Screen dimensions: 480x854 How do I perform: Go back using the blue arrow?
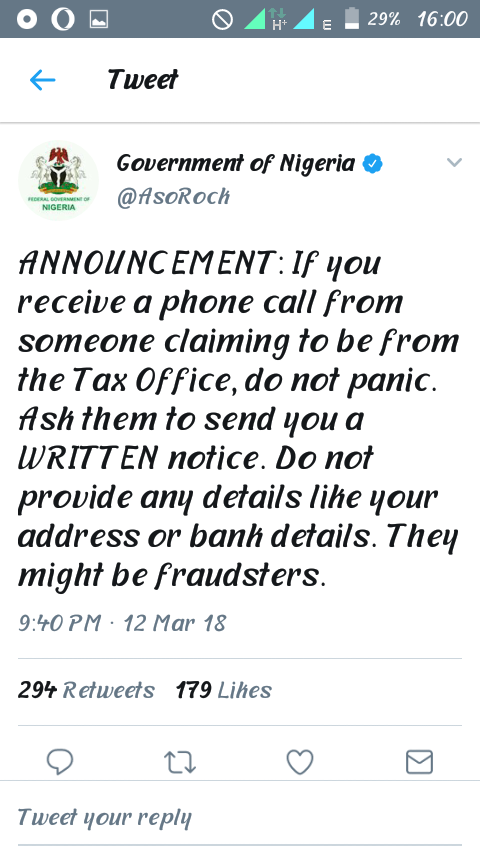coord(42,81)
